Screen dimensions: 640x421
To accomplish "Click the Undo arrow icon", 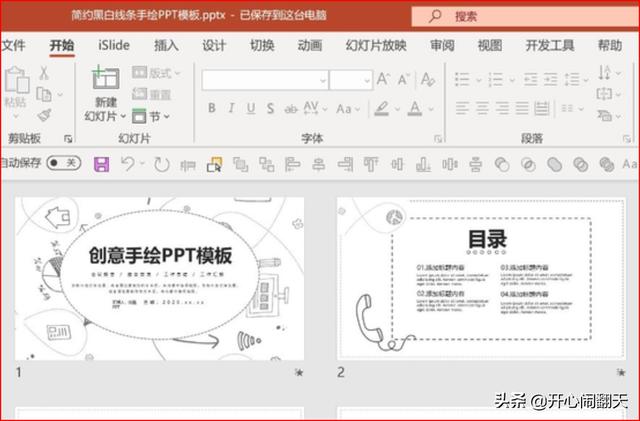I will point(128,163).
